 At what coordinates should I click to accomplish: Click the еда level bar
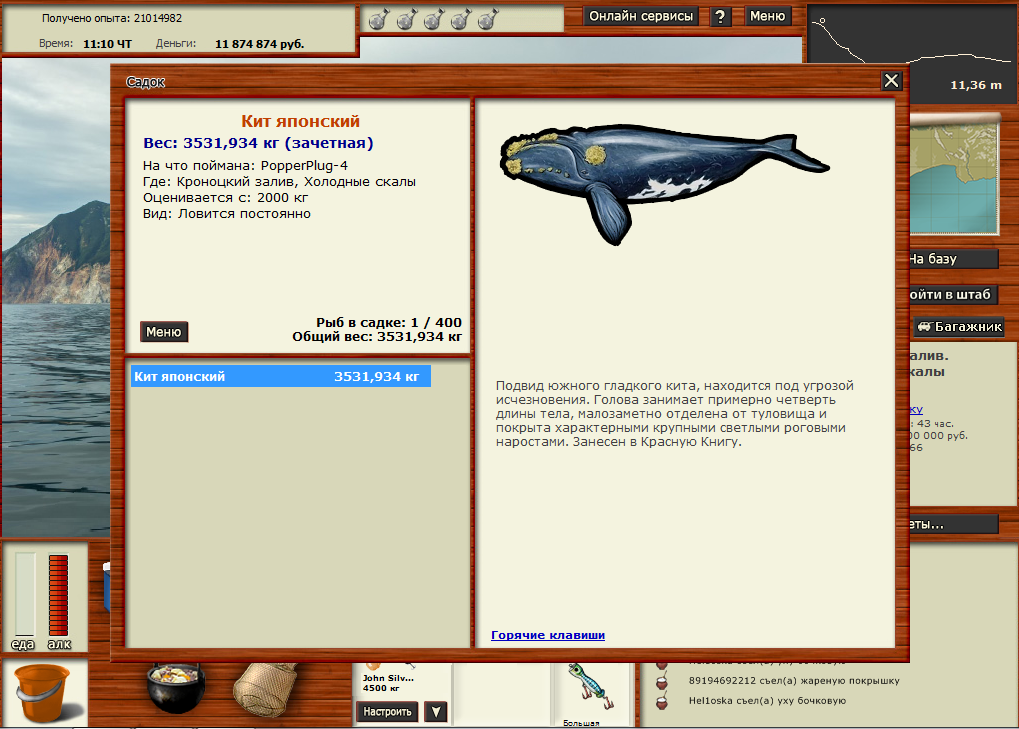pyautogui.click(x=25, y=594)
